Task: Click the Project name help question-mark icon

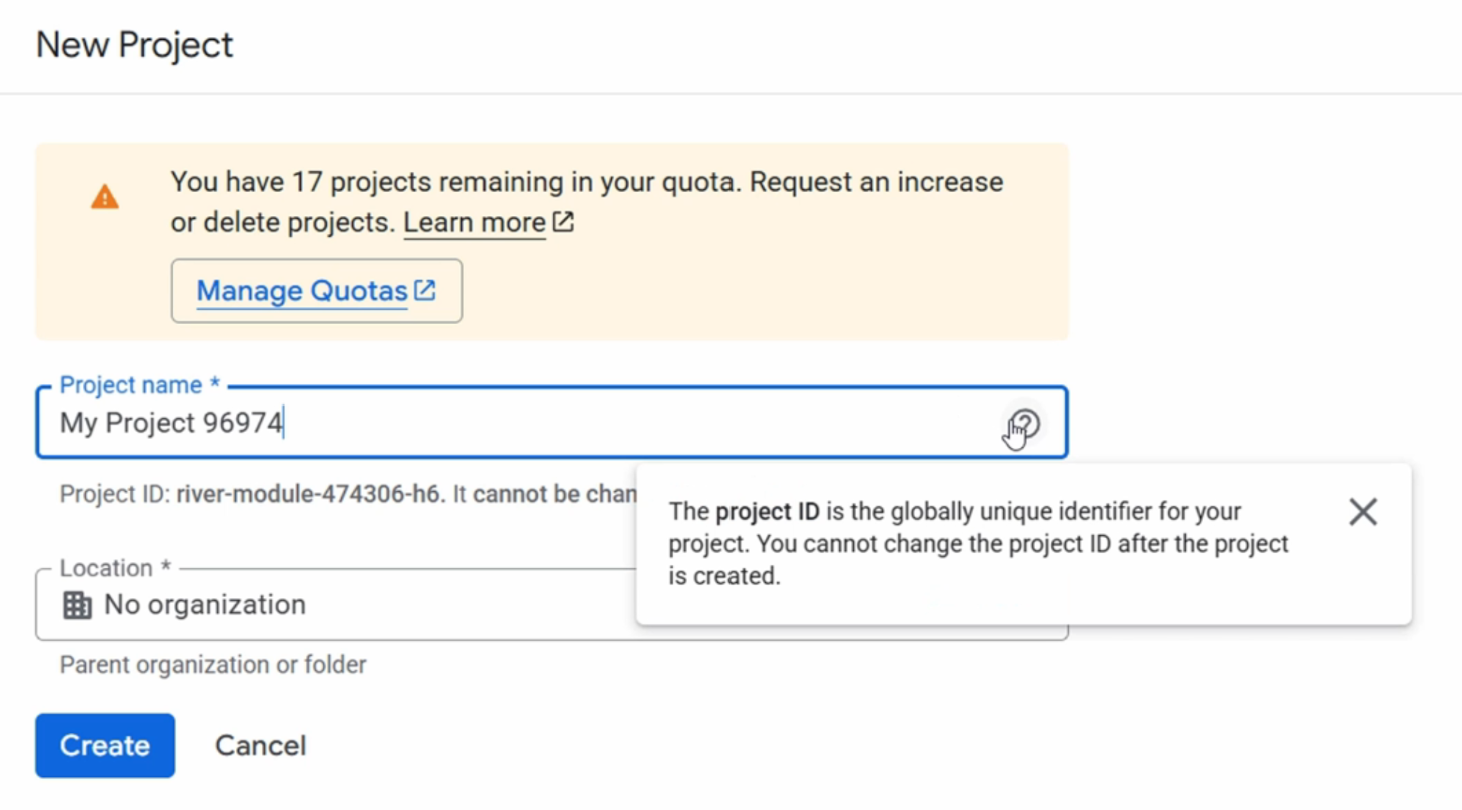Action: click(1025, 424)
